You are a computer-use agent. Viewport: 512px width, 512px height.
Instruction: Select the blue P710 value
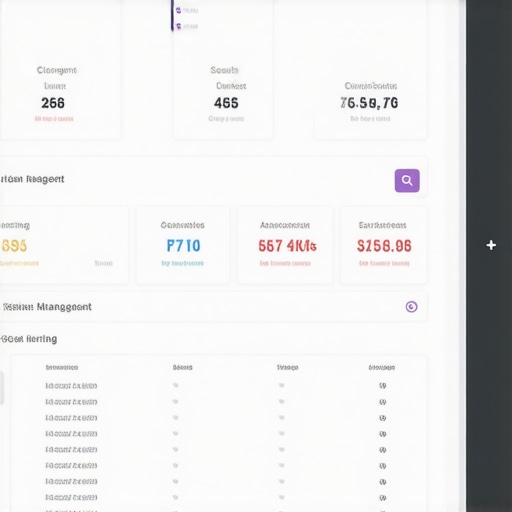pyautogui.click(x=183, y=246)
